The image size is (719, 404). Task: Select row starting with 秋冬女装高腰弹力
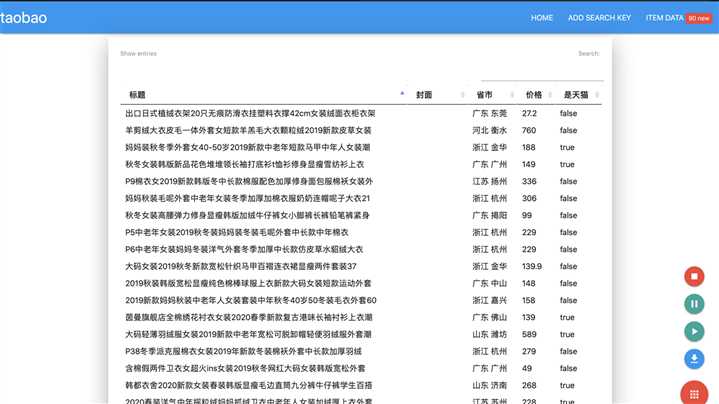coord(361,215)
